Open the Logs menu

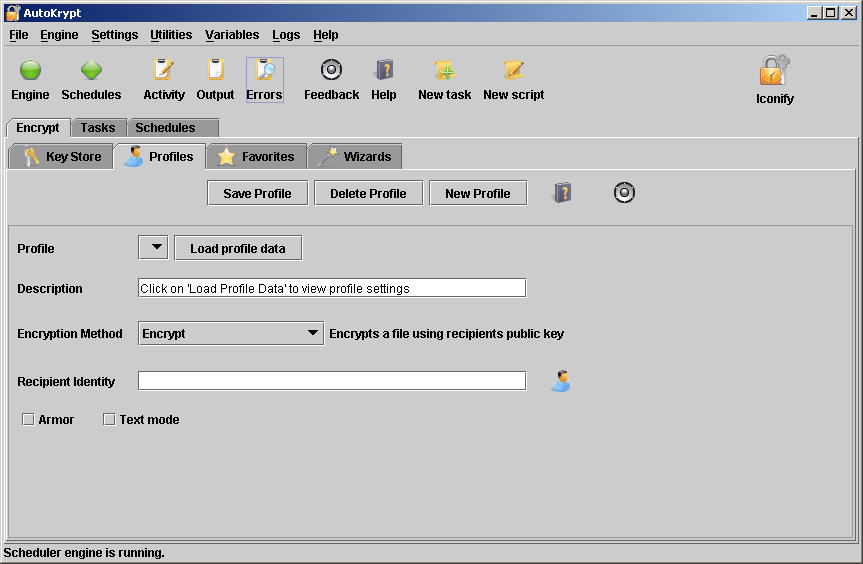click(x=286, y=35)
